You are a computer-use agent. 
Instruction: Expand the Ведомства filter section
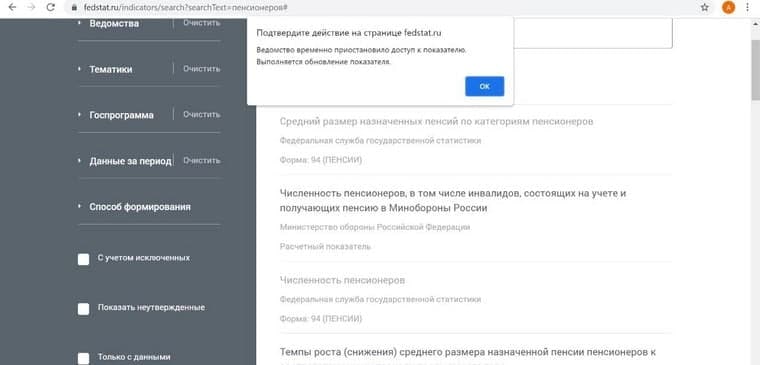pos(114,24)
